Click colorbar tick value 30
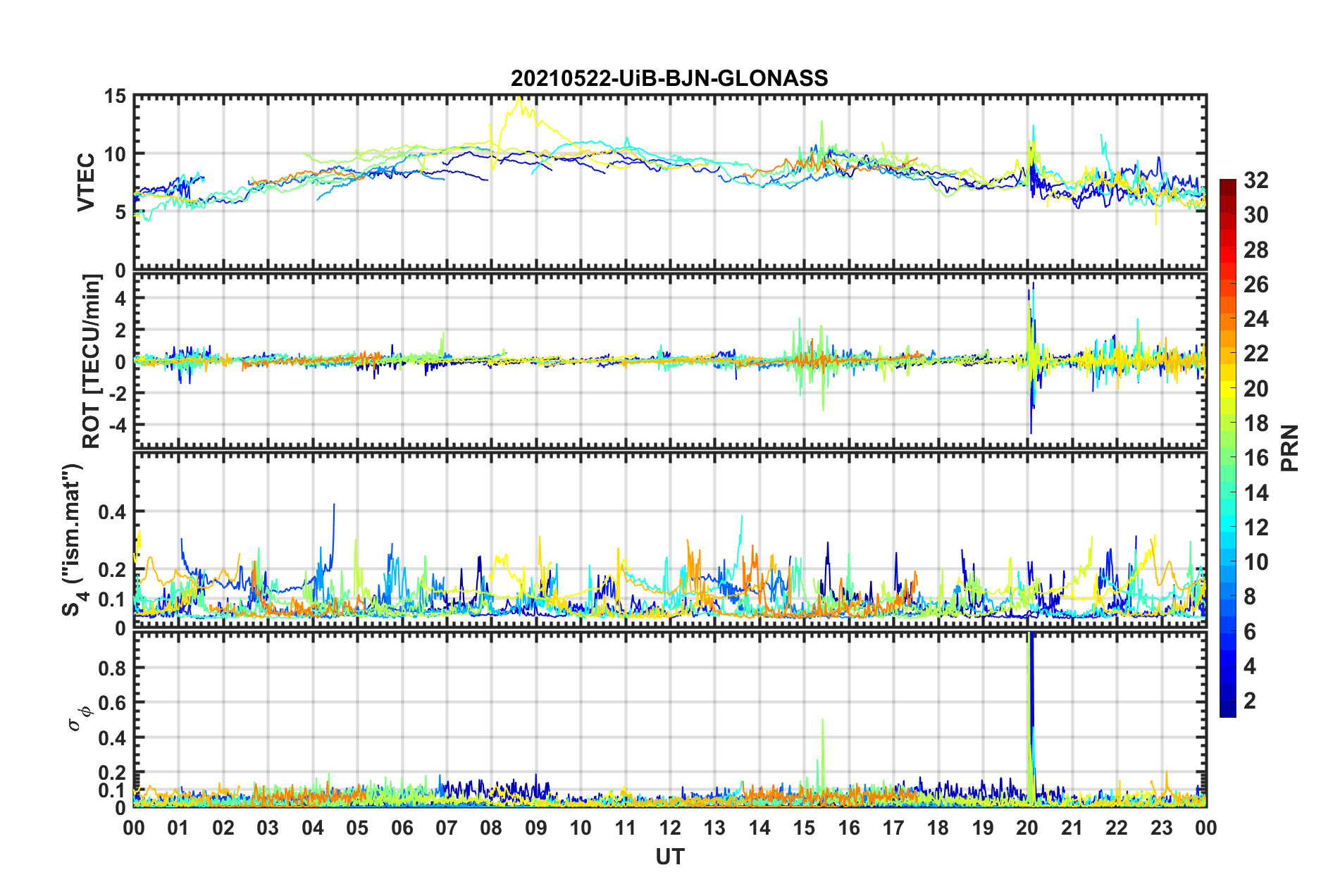 click(1255, 215)
